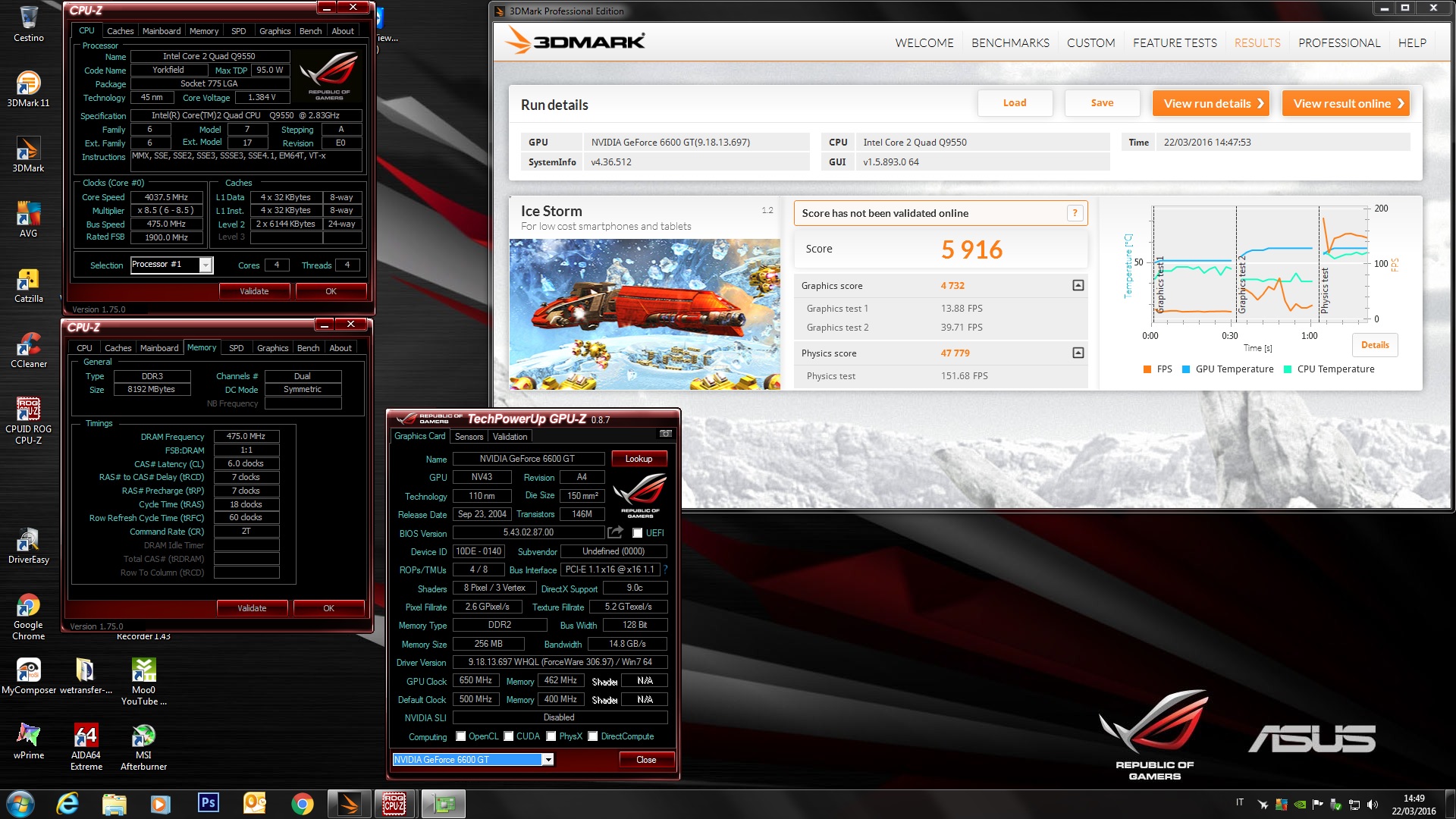Click the green CPU Temperature legend swatch
This screenshot has width=1456, height=819.
pos(1288,369)
